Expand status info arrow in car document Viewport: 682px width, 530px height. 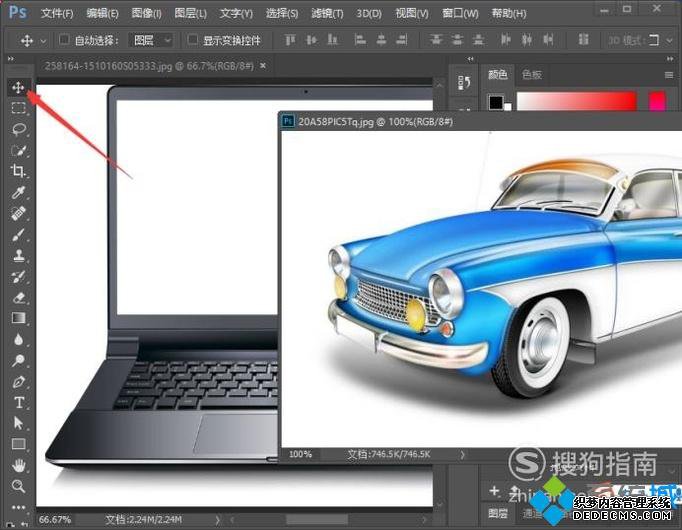pyautogui.click(x=462, y=455)
